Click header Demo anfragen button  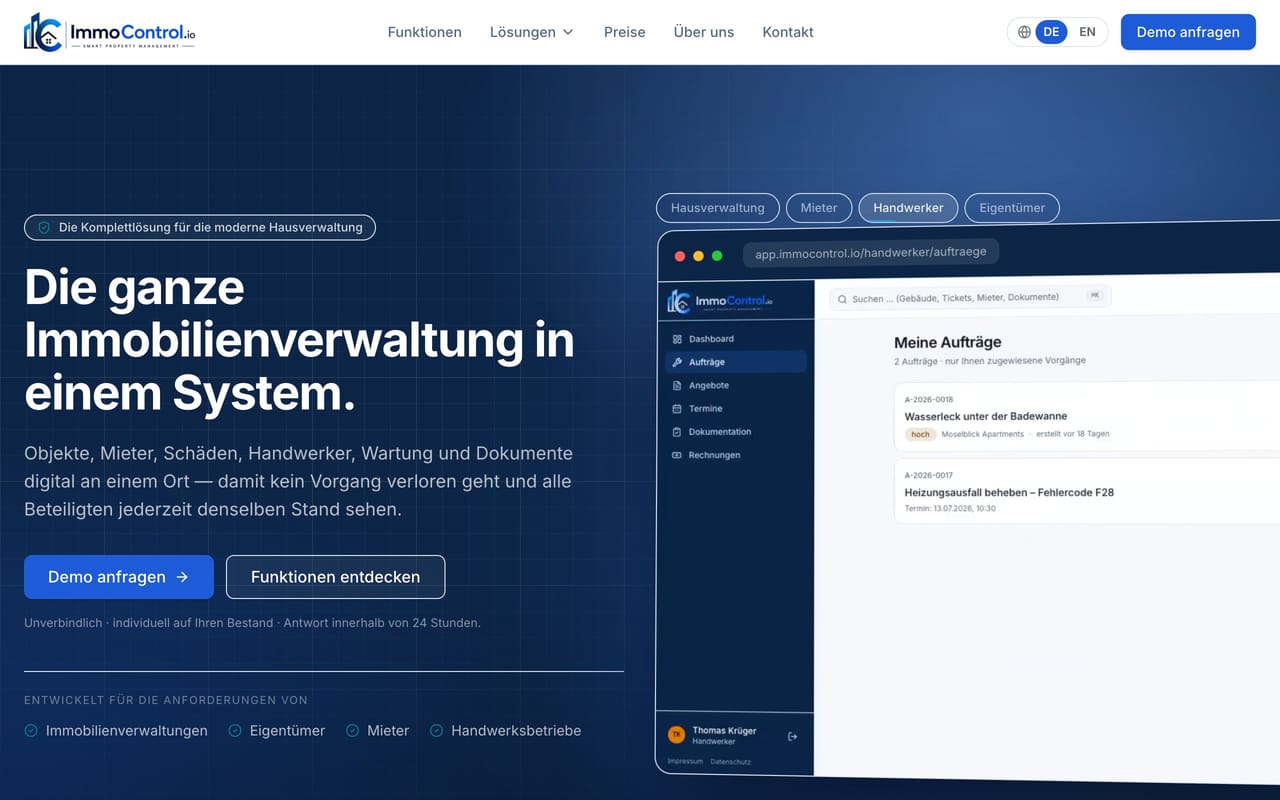(1188, 32)
